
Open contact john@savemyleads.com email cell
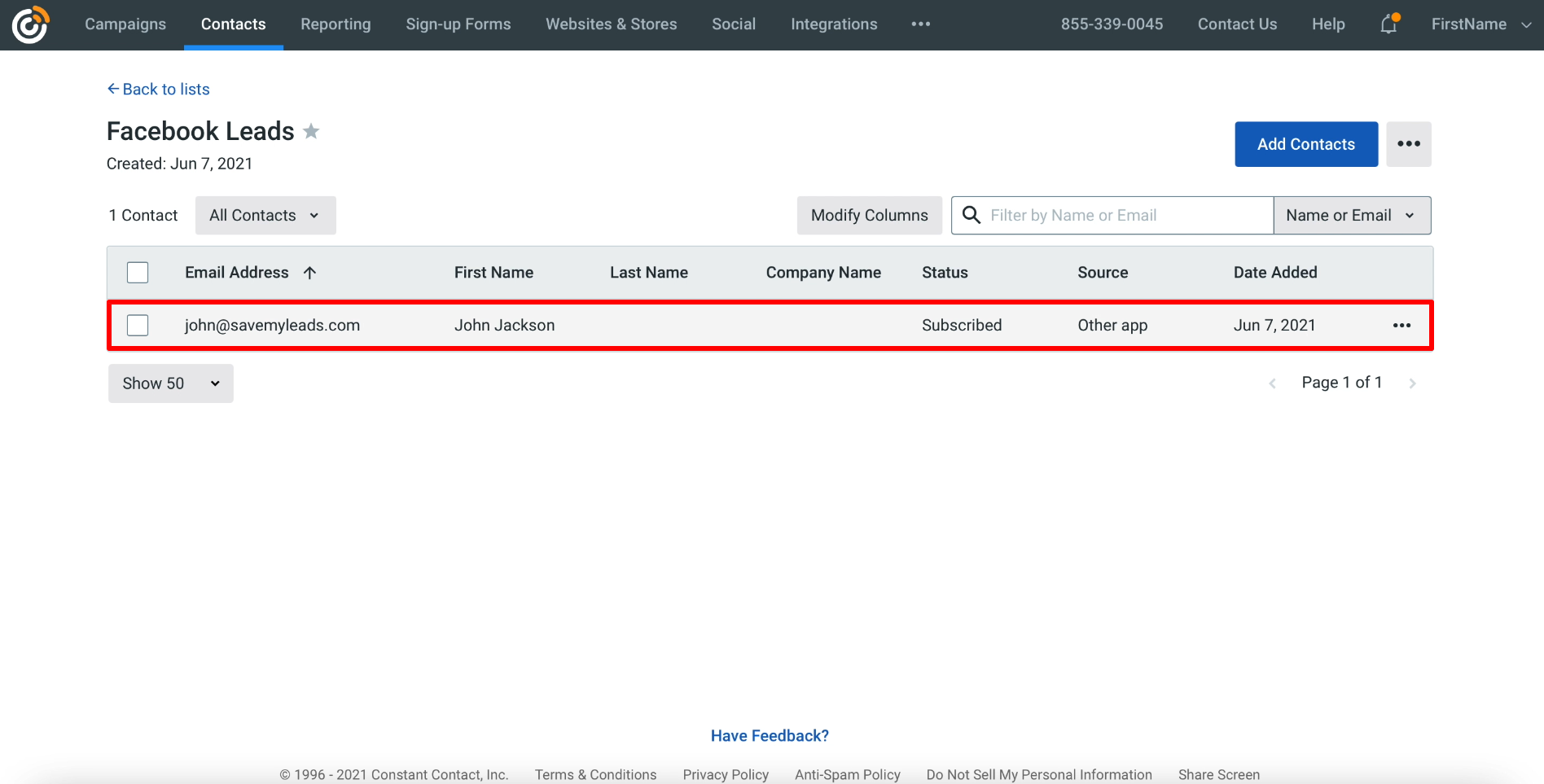272,326
